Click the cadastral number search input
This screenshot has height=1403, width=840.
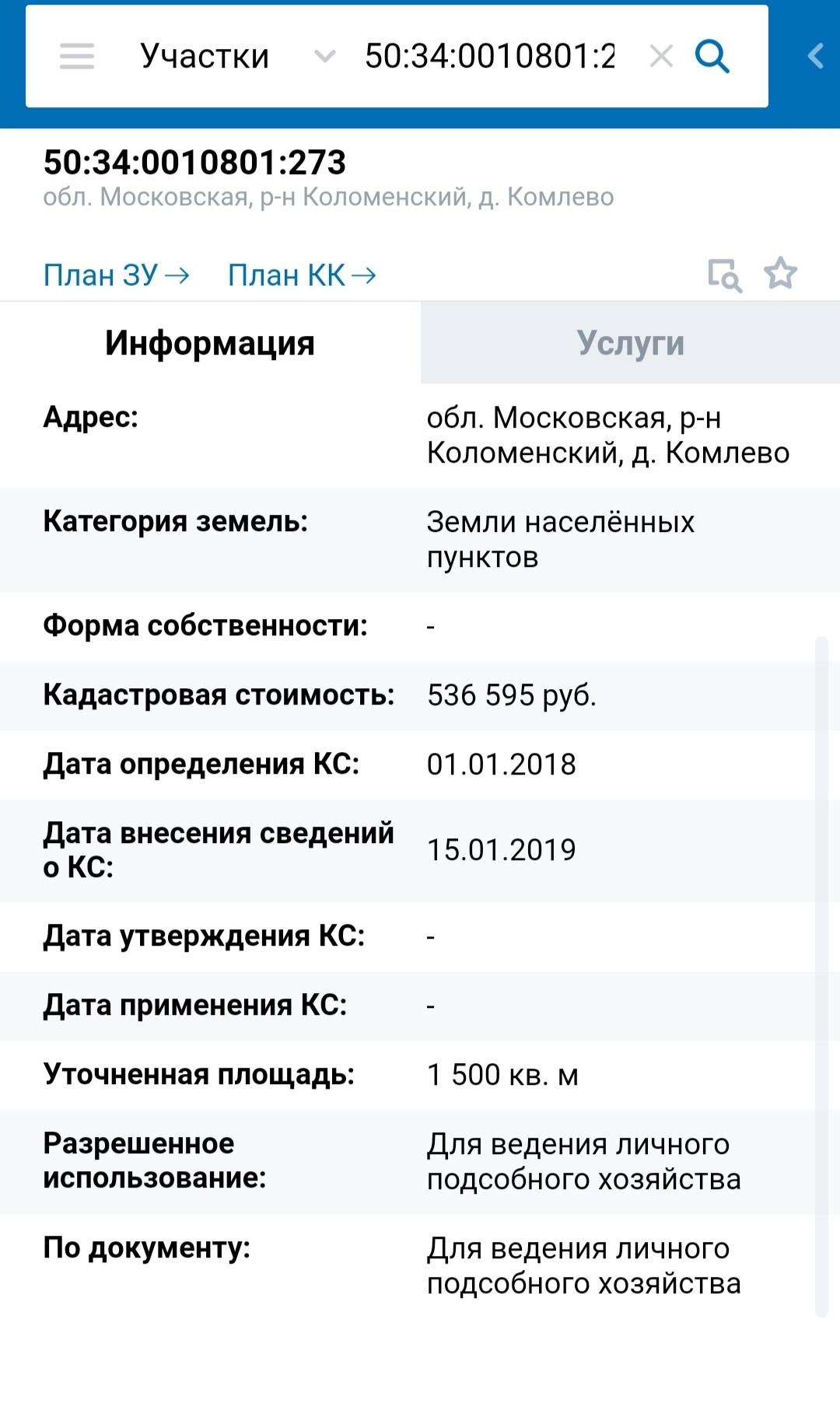(490, 56)
